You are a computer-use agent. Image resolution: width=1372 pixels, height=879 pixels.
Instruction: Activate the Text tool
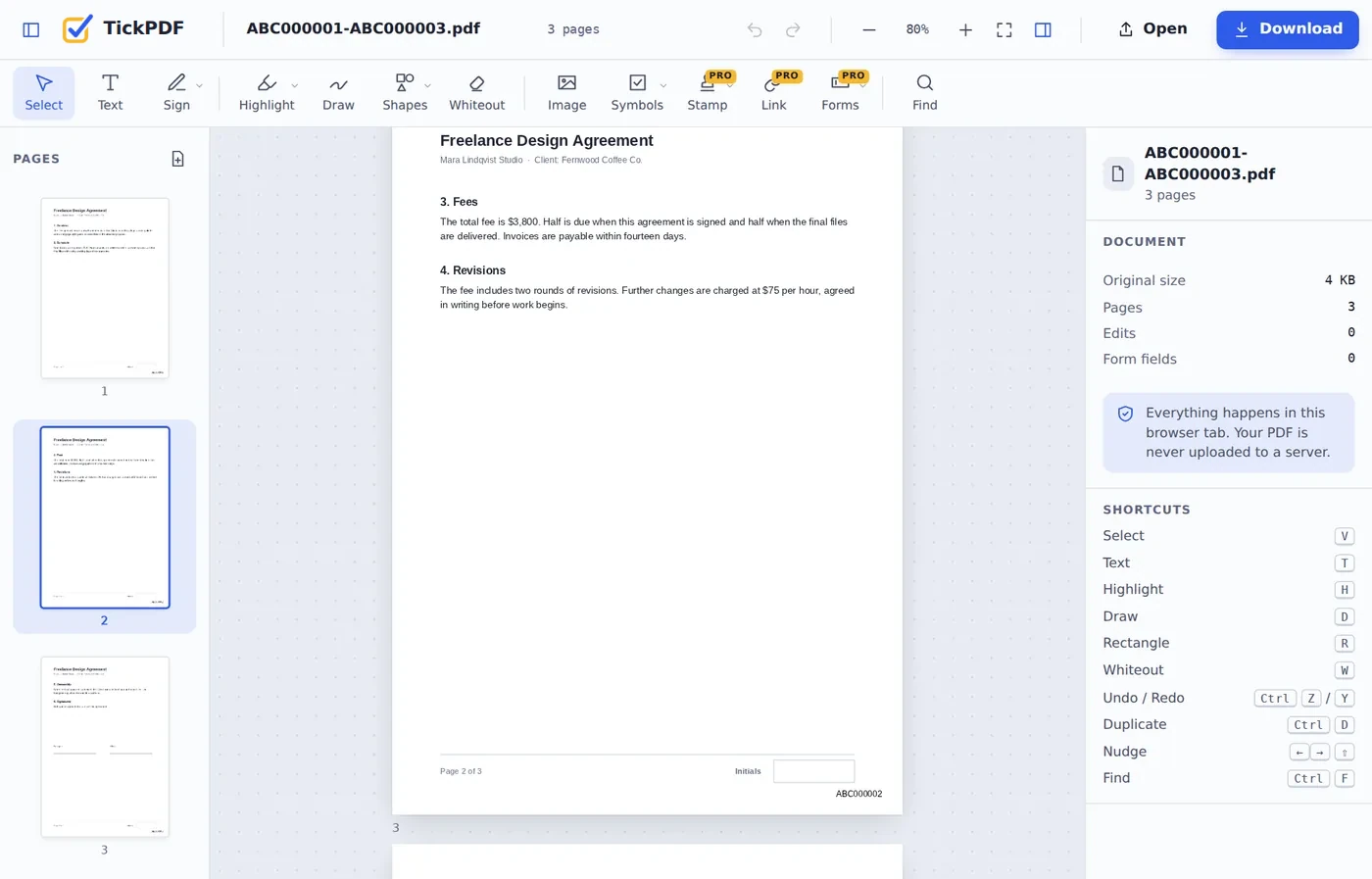(110, 93)
